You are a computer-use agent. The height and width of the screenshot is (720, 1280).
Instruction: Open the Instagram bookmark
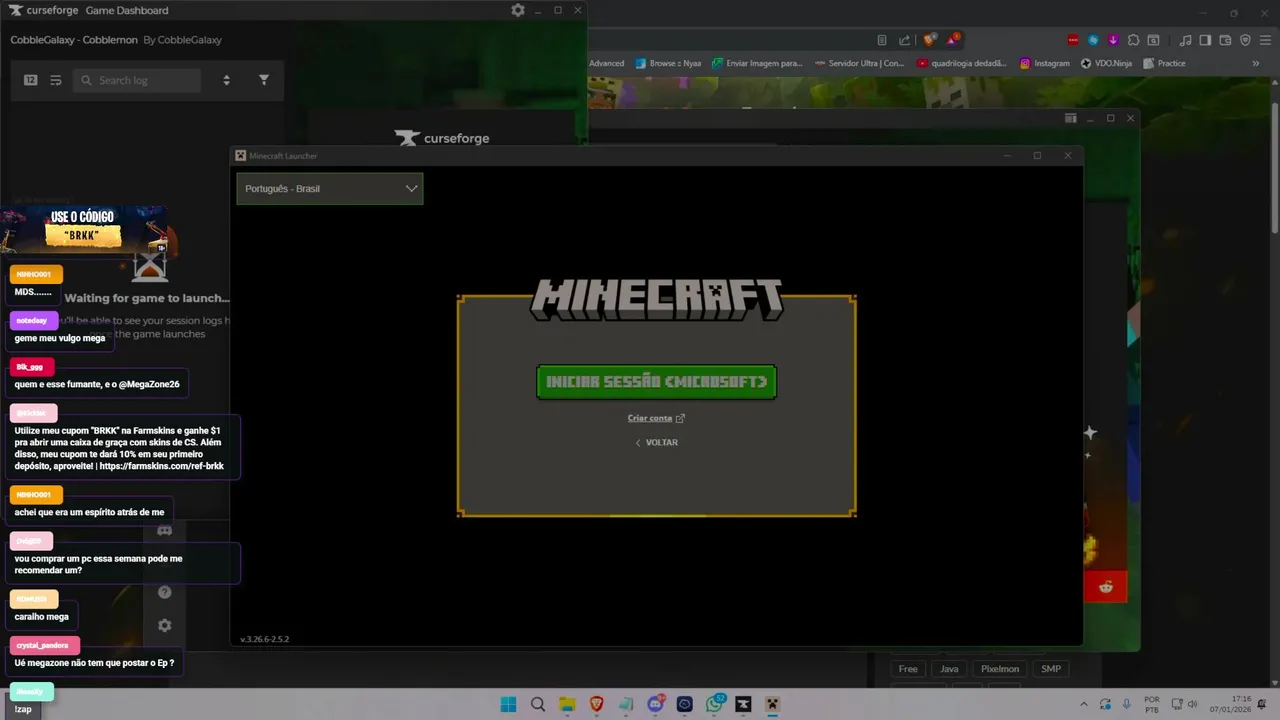point(1045,63)
